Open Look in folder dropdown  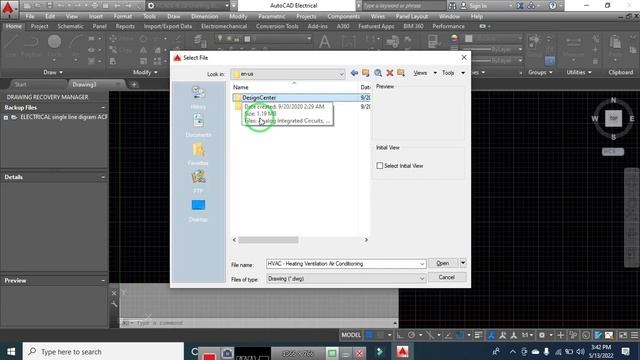click(x=341, y=74)
